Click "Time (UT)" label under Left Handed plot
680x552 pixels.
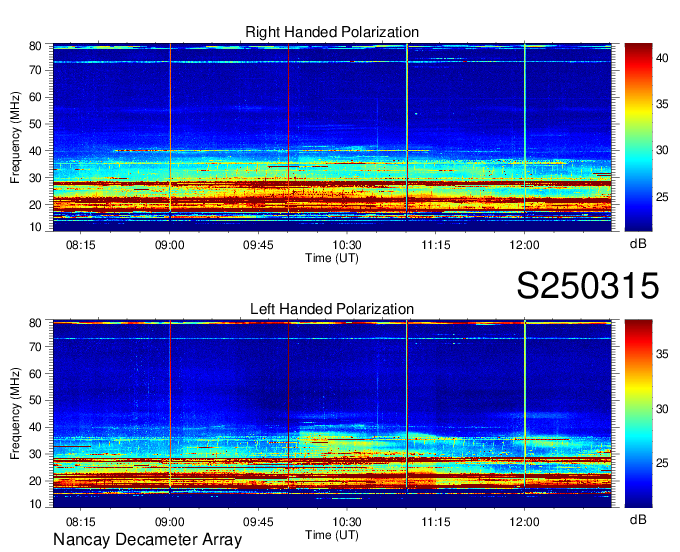pos(332,535)
